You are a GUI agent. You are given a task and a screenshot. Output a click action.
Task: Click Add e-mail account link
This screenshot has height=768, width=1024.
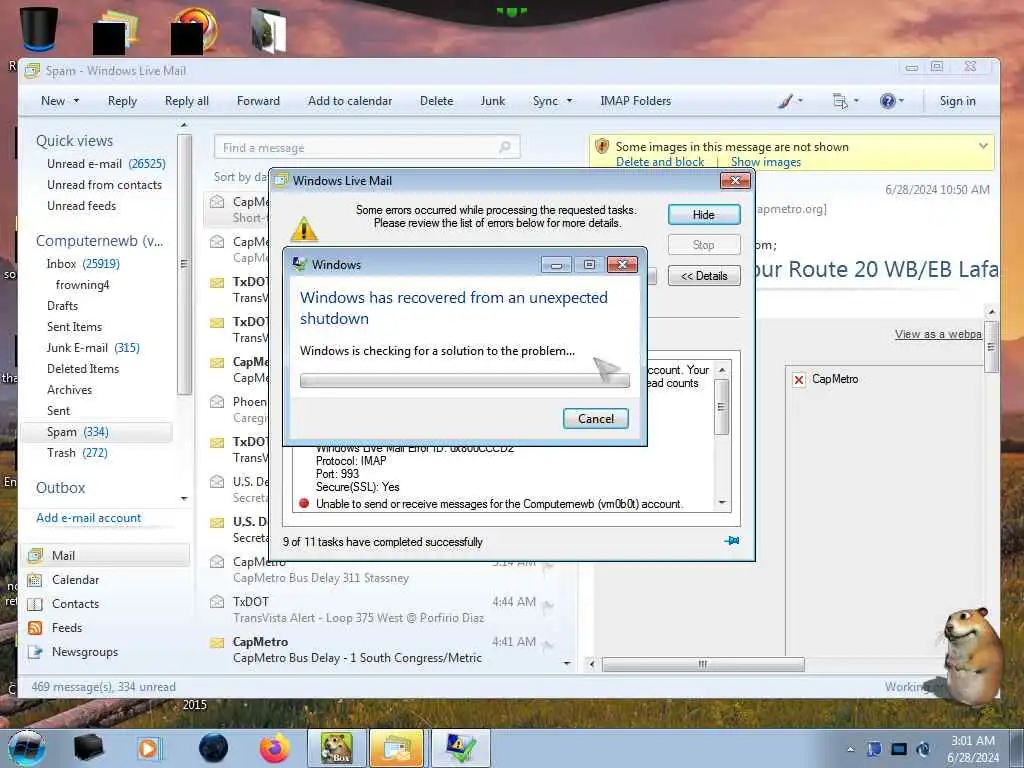(88, 518)
